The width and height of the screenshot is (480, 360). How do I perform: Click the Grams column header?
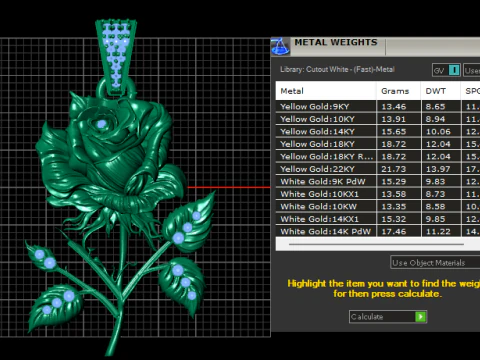[x=398, y=91]
